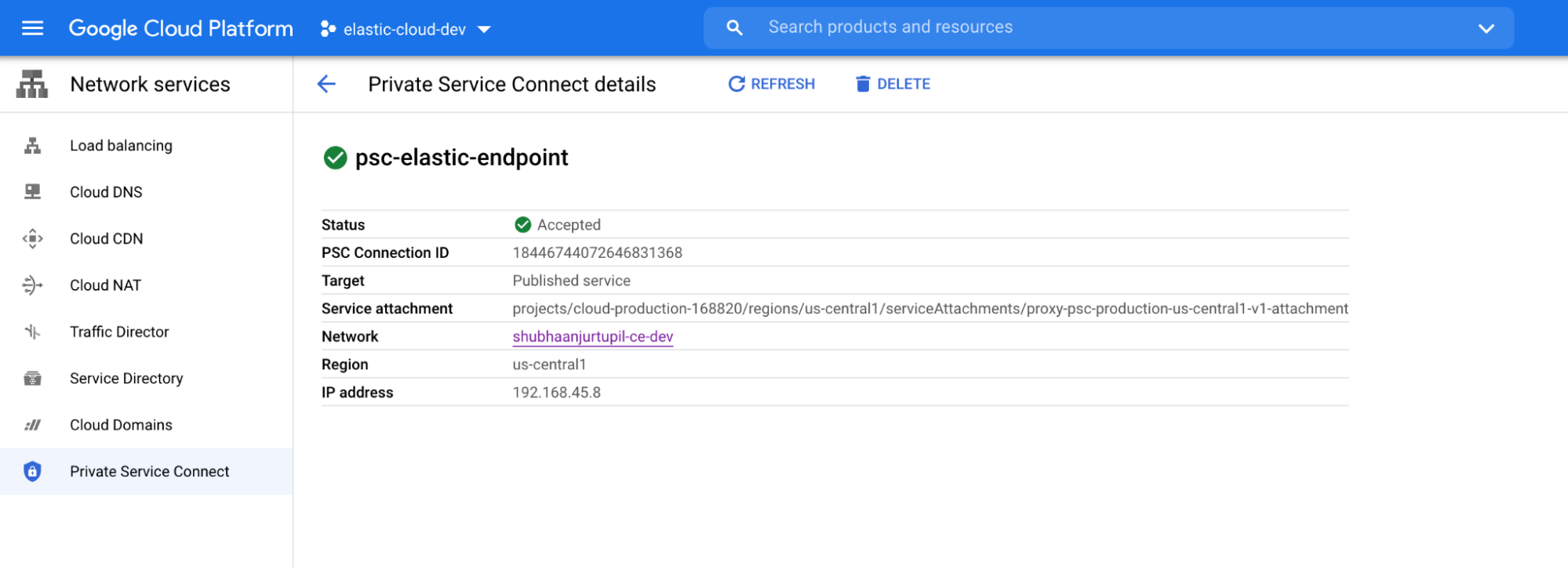Open the shubhaanjurtupil-ce-dev network link
This screenshot has height=569, width=1568.
593,336
